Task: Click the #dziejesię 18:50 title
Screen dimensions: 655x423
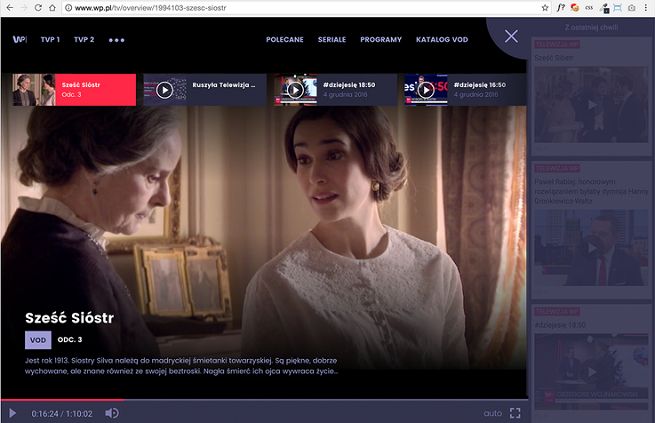Action: [x=349, y=85]
